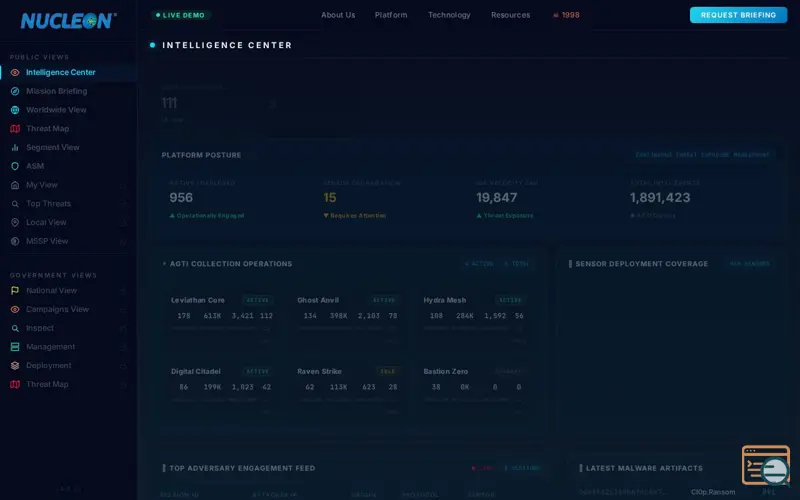
Task: Click the 1,891,423 total events metric
Action: [x=660, y=198]
